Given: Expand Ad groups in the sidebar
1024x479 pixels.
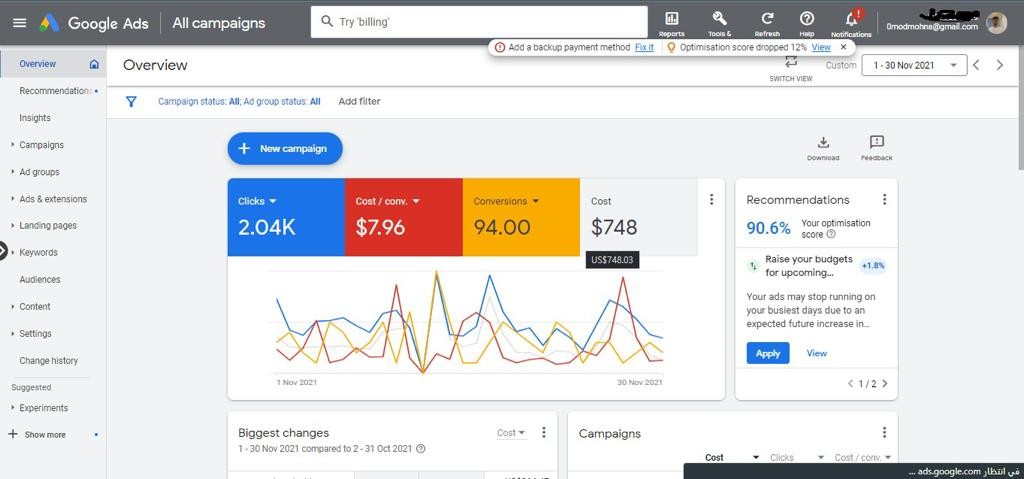Looking at the screenshot, I should 12,171.
